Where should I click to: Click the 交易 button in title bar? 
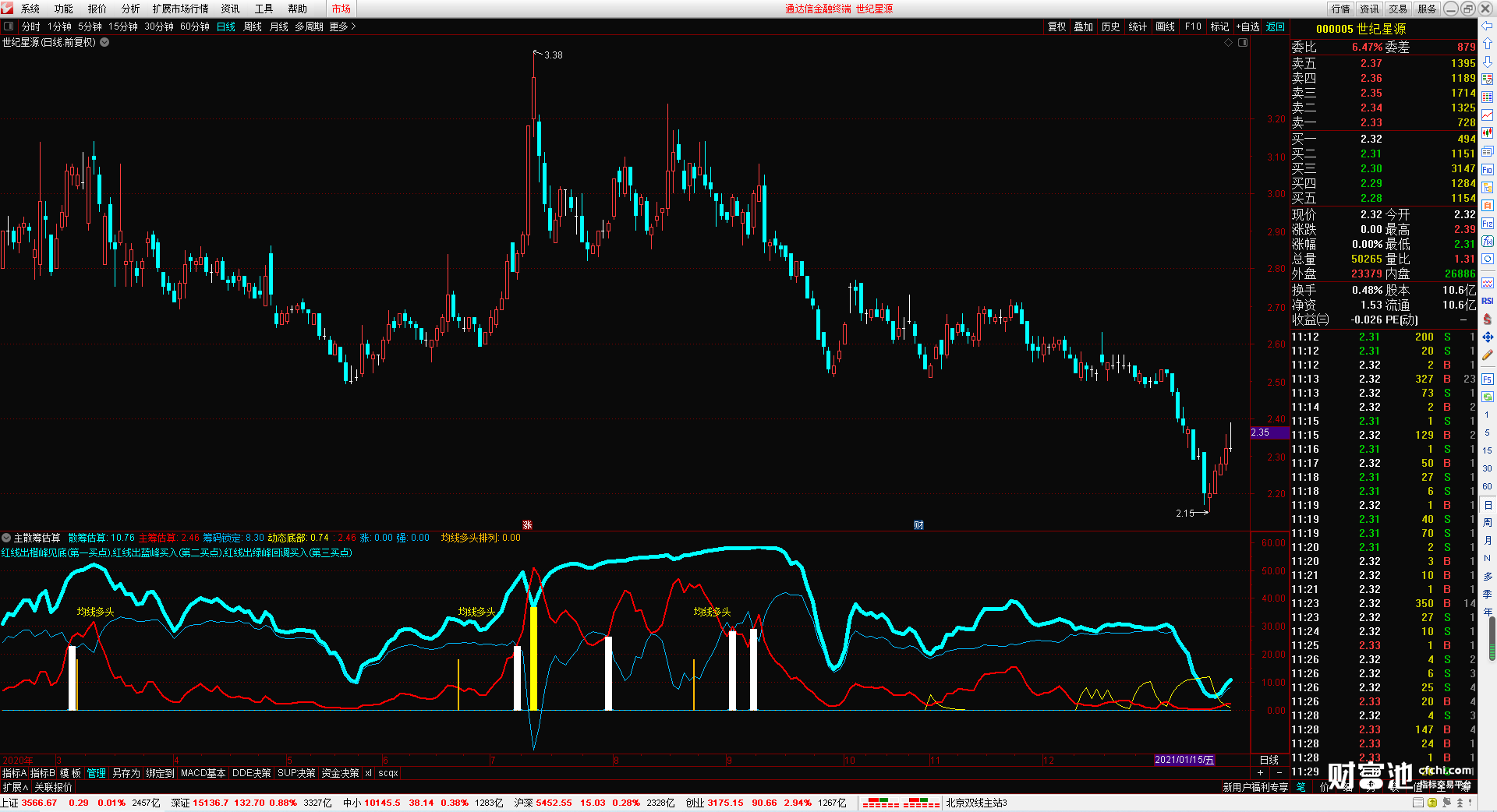click(1398, 9)
